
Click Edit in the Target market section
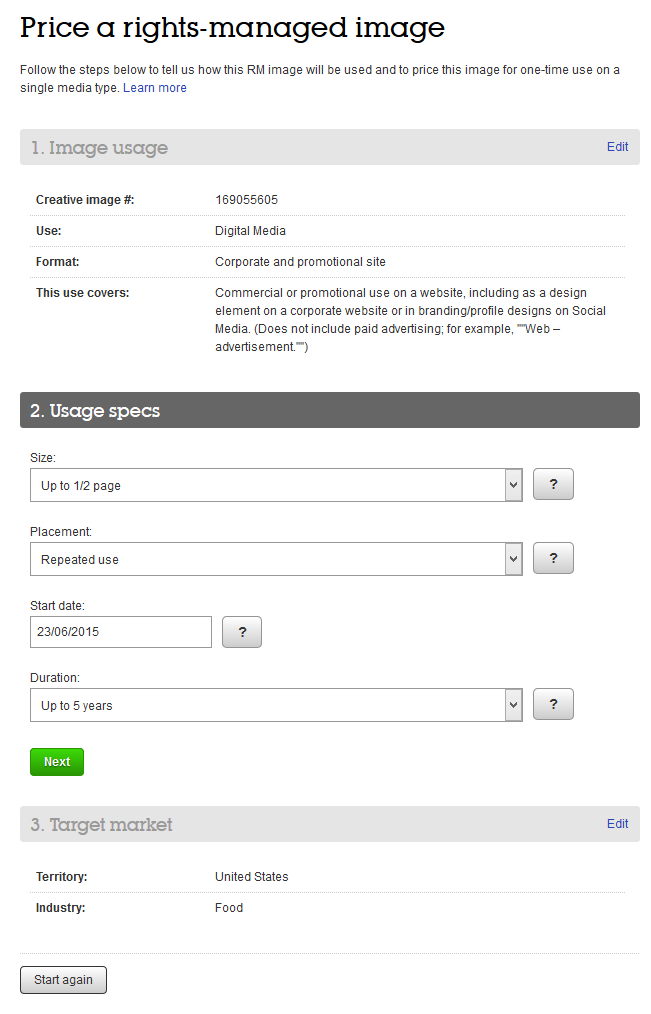point(617,824)
